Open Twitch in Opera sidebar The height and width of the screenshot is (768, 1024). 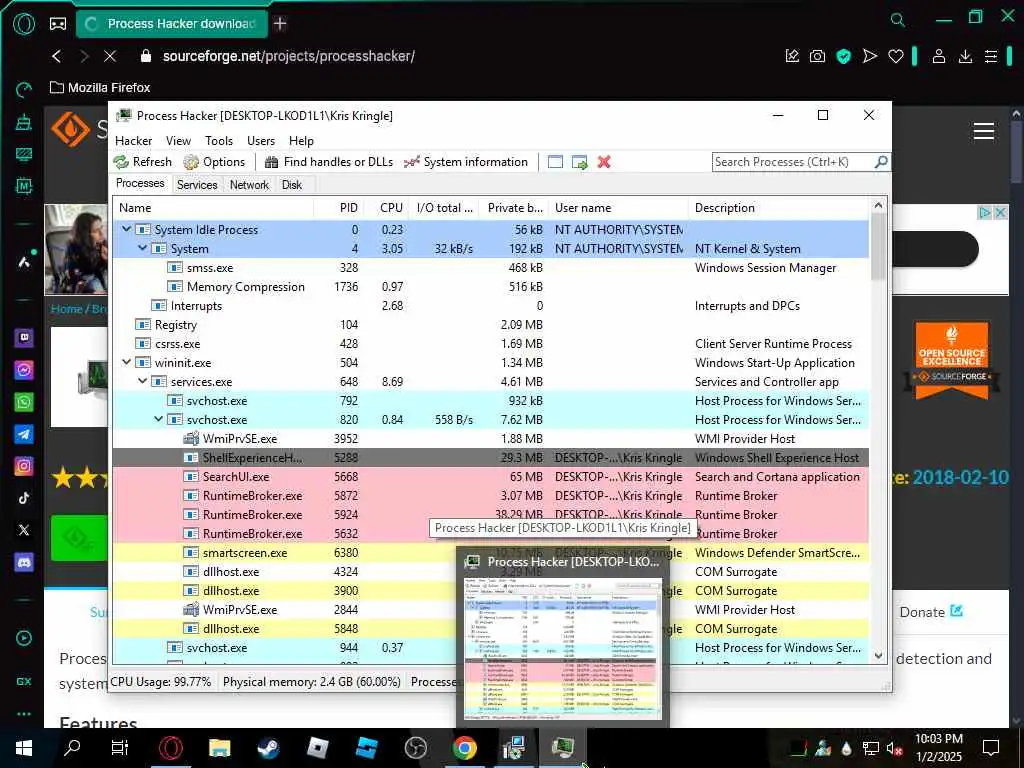point(24,338)
